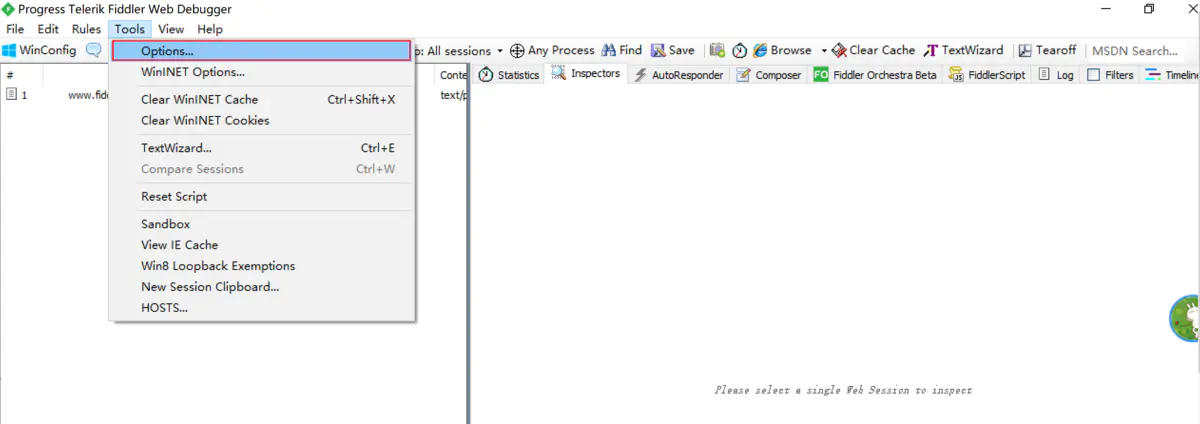Switch to the Timeline tab
This screenshot has height=424, width=1200.
1171,75
